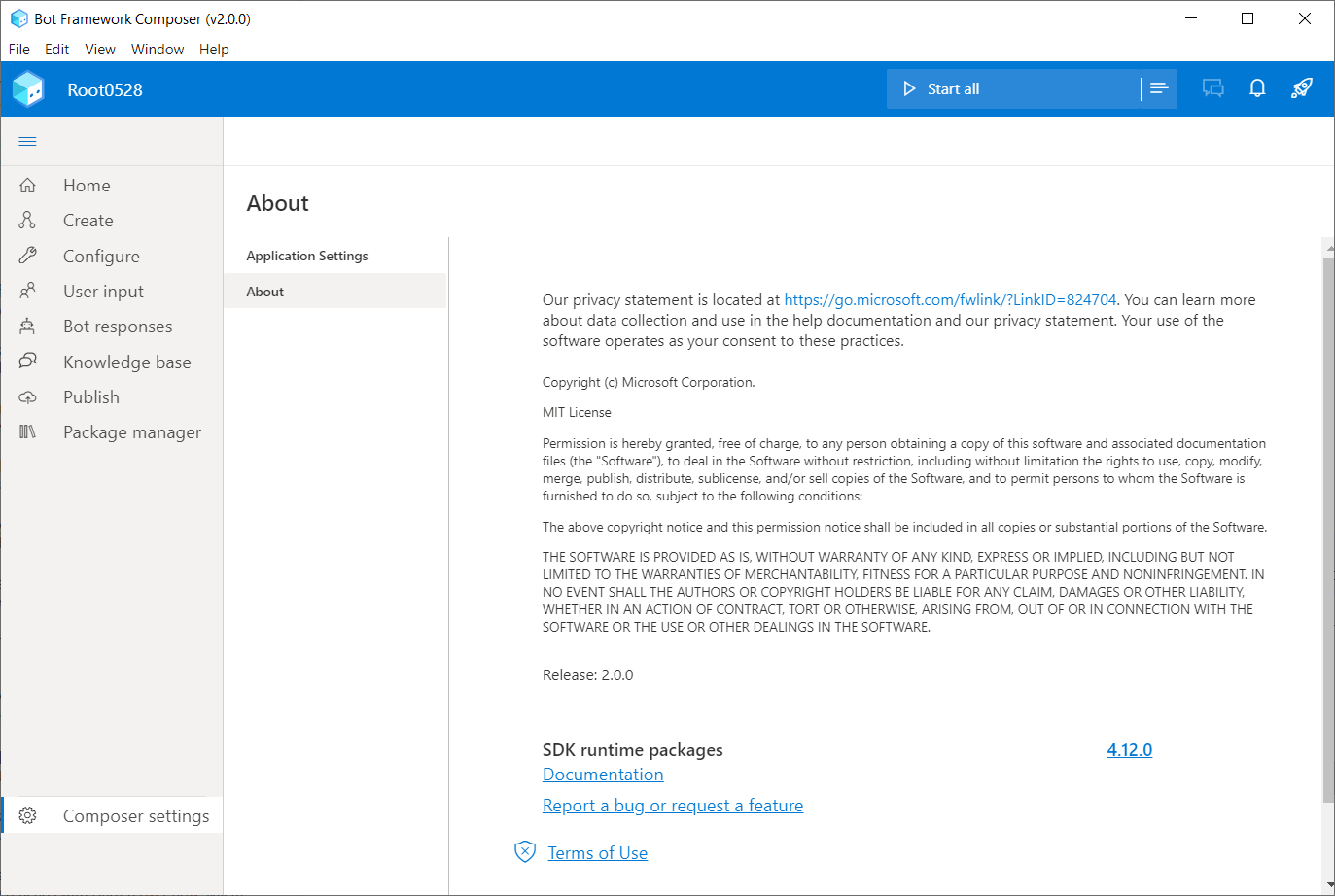The image size is (1335, 896).
Task: Open the Microsoft privacy statement link
Action: [950, 300]
